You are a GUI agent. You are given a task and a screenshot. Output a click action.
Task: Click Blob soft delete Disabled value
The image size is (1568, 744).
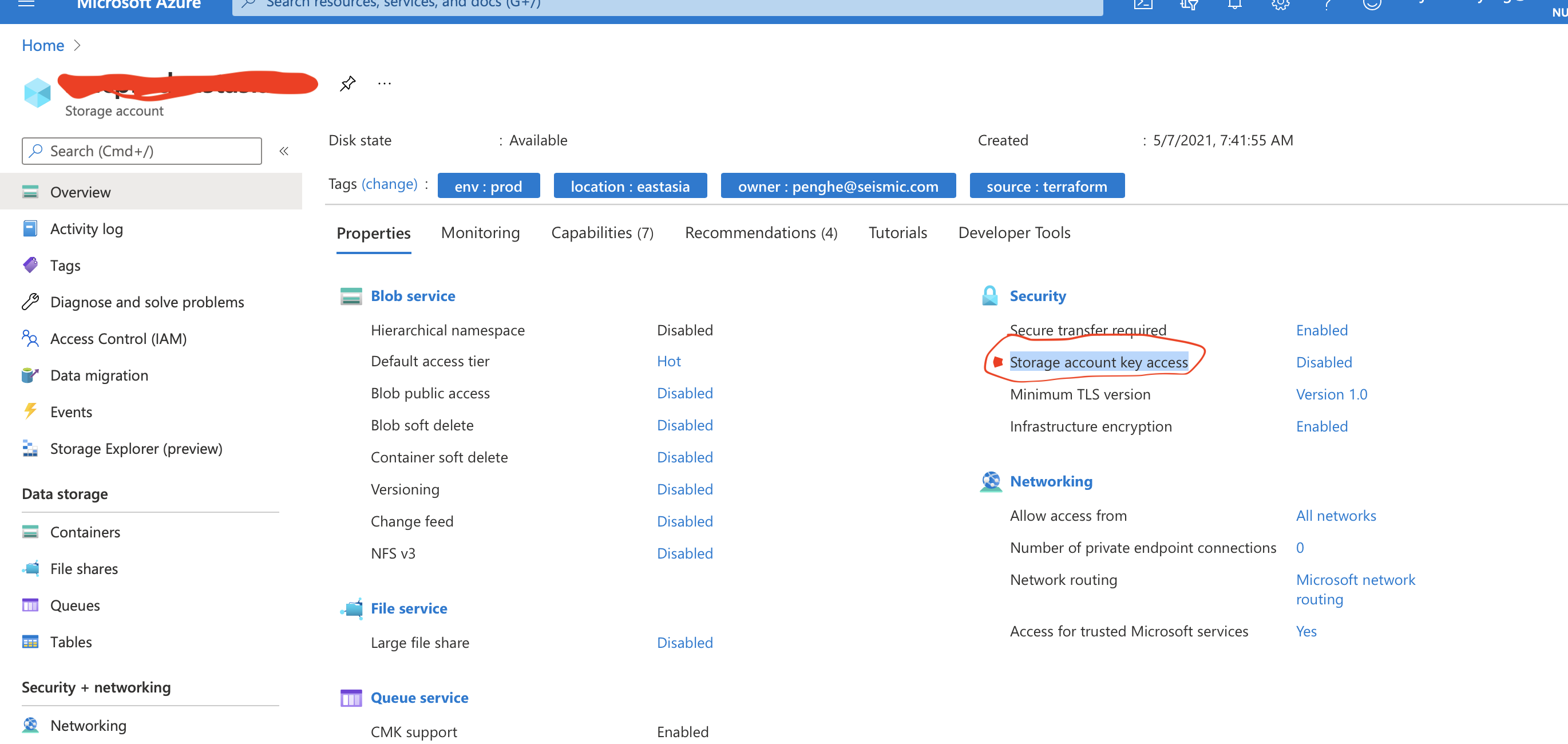(685, 425)
